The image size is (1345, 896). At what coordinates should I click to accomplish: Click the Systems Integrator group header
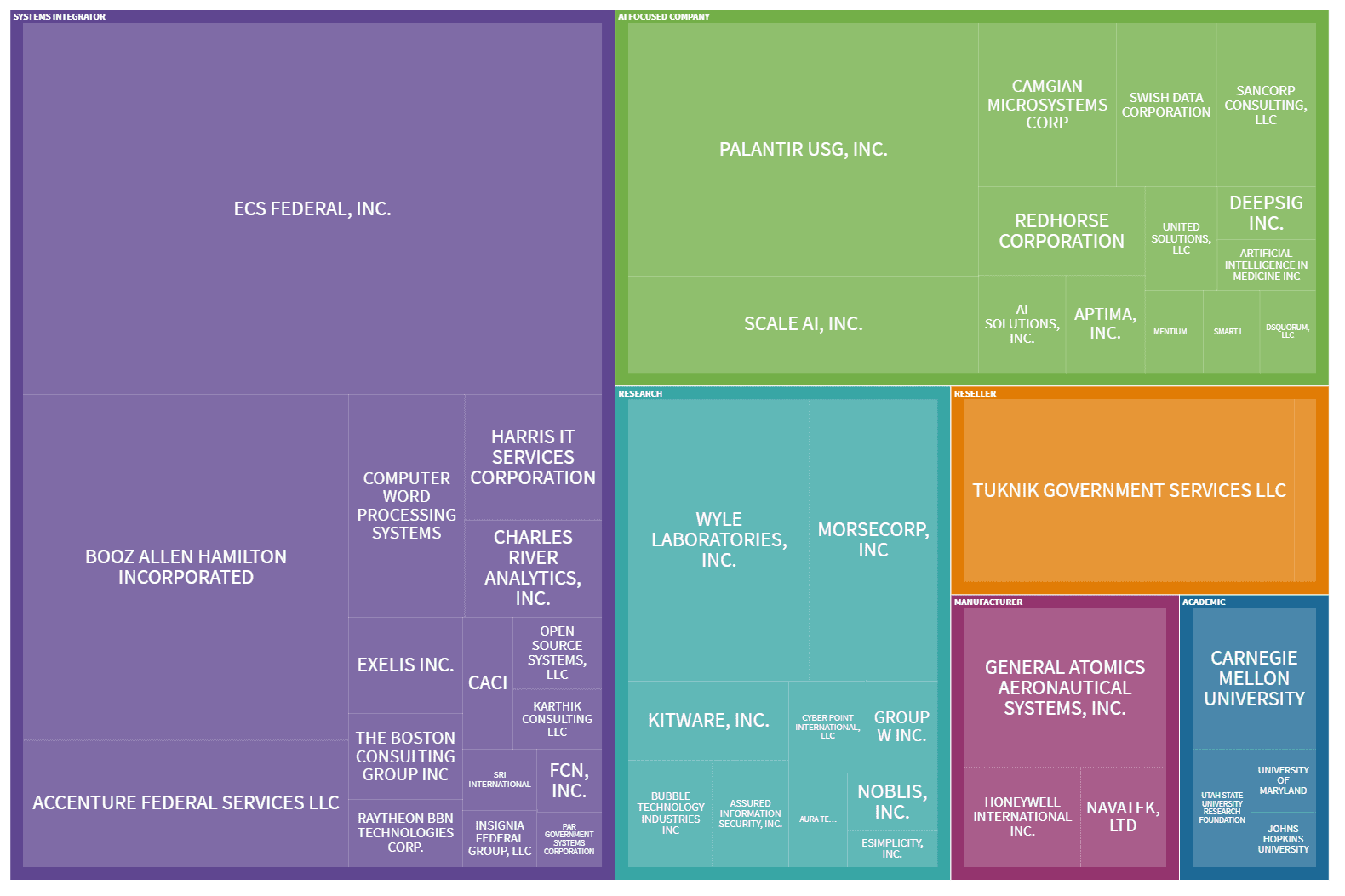(60, 16)
